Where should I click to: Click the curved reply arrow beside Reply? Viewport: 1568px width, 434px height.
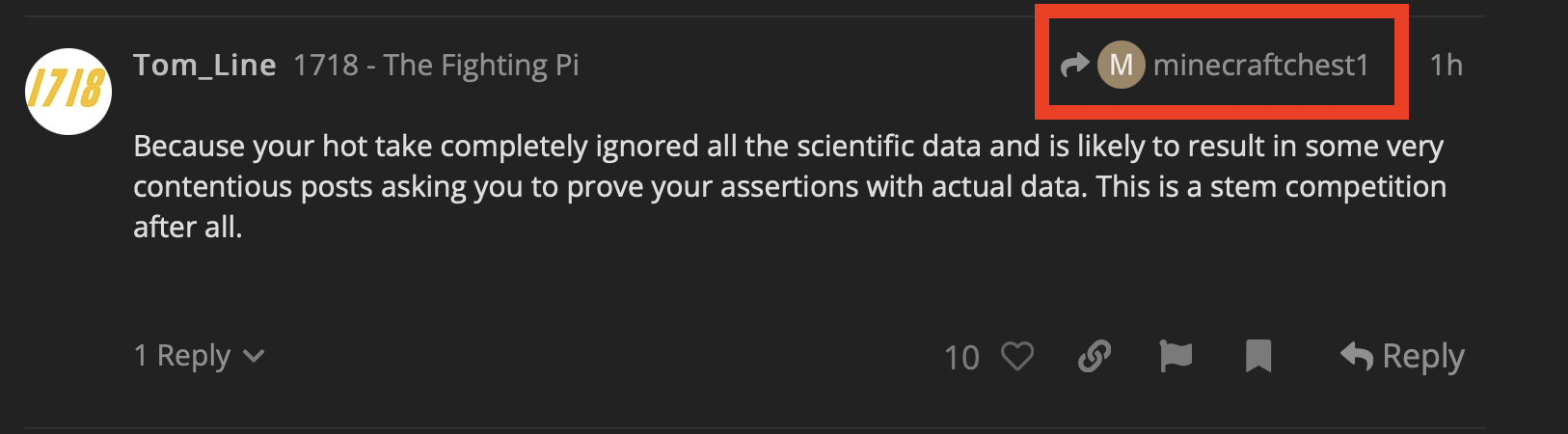1357,356
